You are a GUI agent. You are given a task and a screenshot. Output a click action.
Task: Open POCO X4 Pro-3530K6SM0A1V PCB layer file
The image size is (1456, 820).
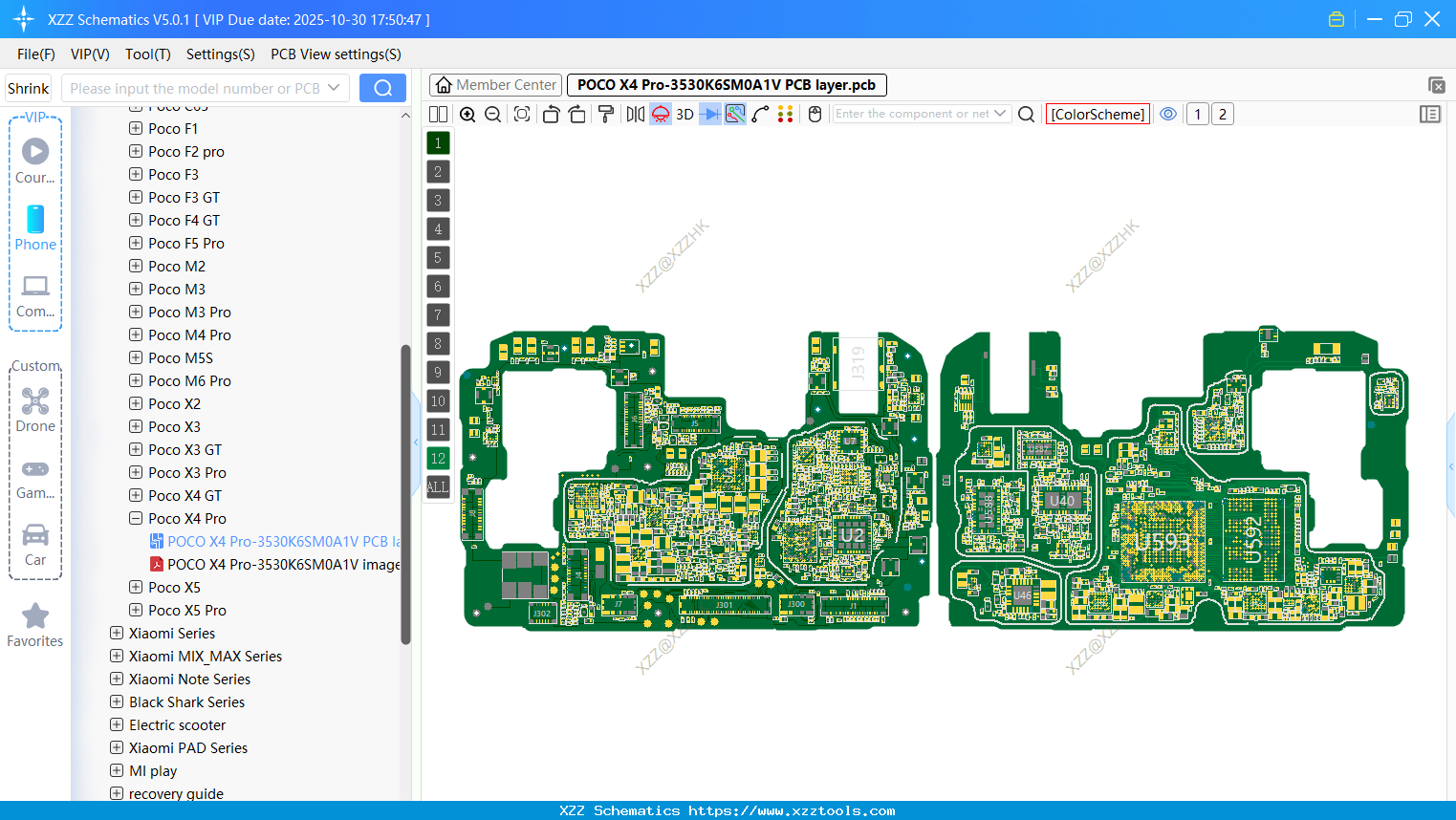click(275, 541)
